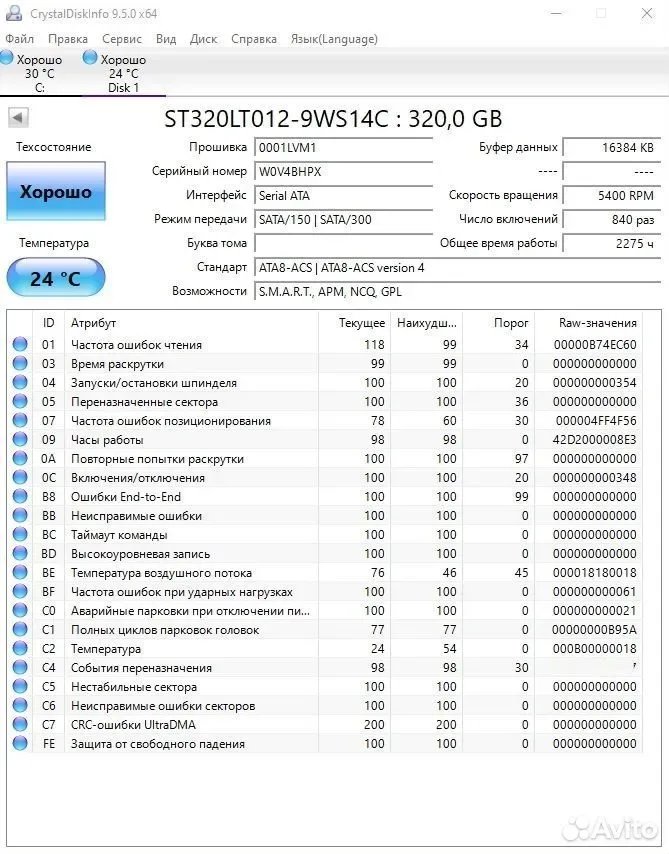The width and height of the screenshot is (669, 854).
Task: Click status icon for 0A Повторные попытки раскрутки
Action: click(x=20, y=459)
